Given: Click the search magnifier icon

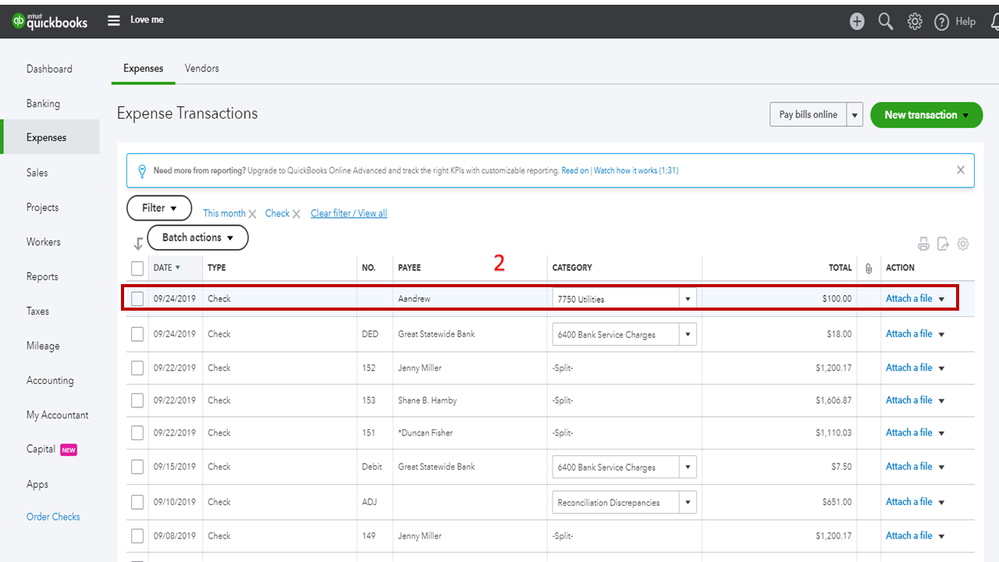Looking at the screenshot, I should 885,21.
